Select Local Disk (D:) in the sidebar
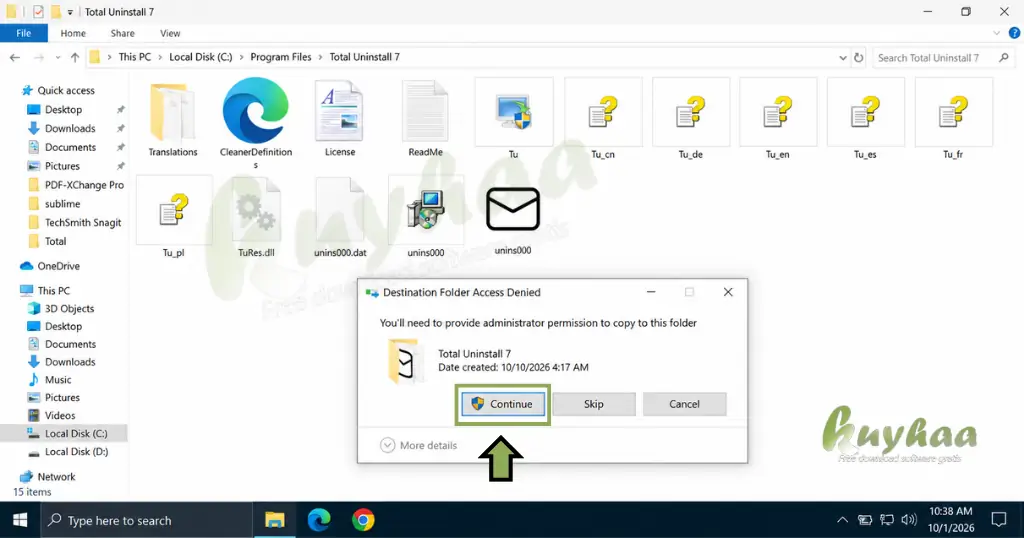 point(76,451)
